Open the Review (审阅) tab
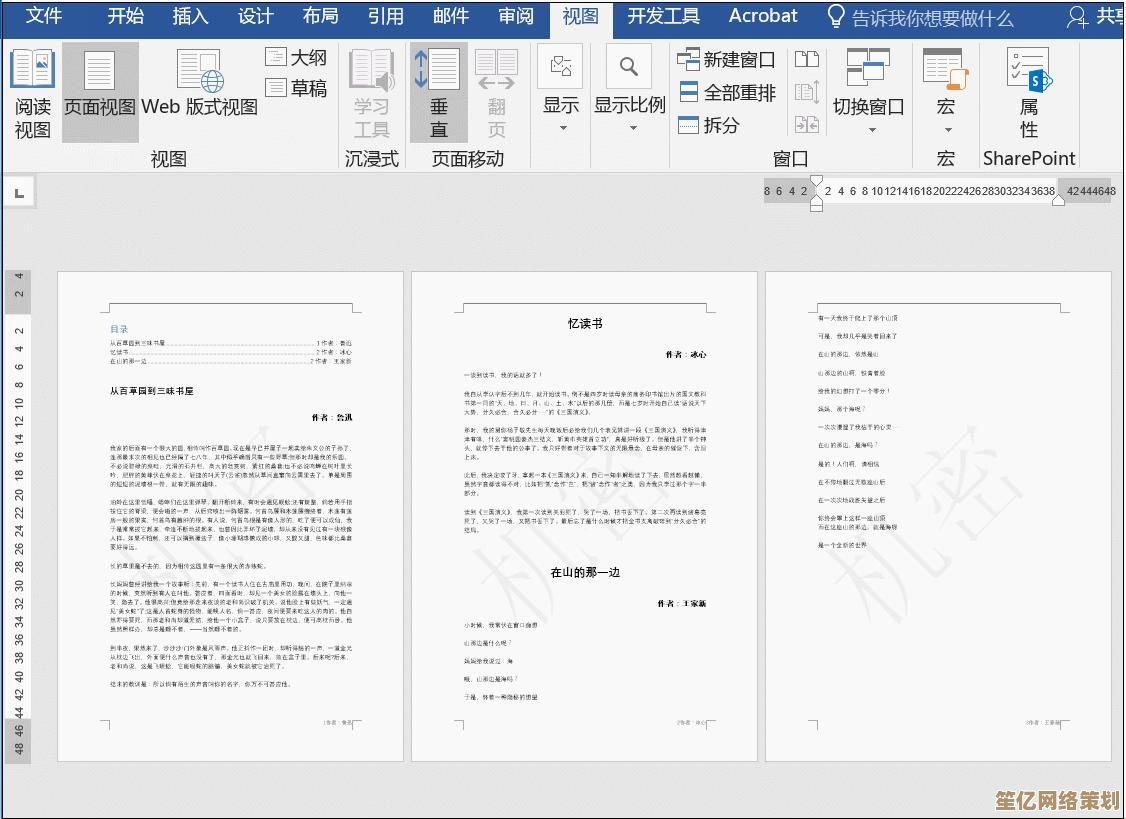 pyautogui.click(x=516, y=16)
